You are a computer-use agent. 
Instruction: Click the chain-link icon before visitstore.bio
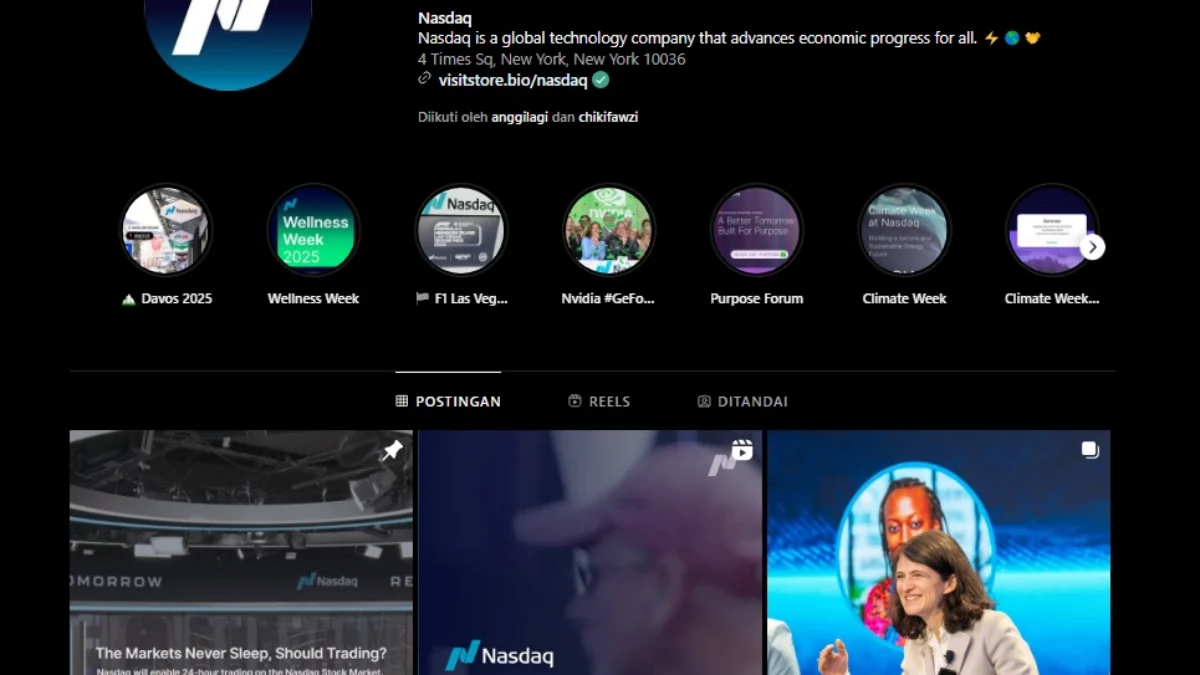point(423,80)
